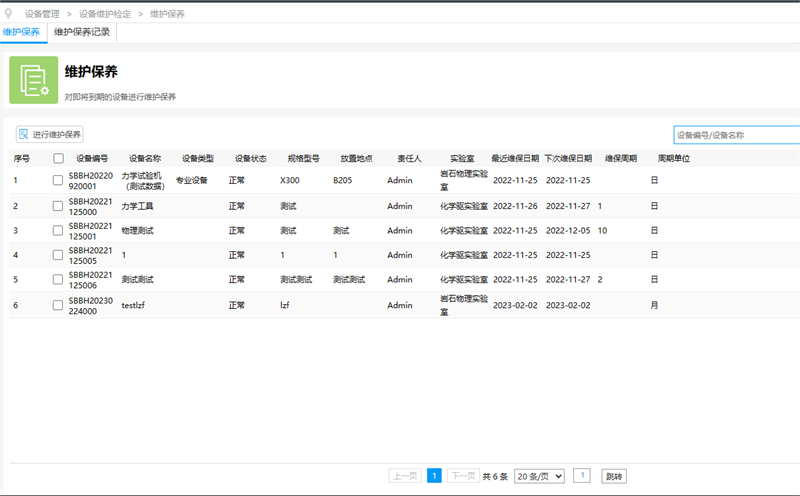This screenshot has height=496, width=800.
Task: Open the 20条/页 page size dropdown
Action: [x=540, y=476]
